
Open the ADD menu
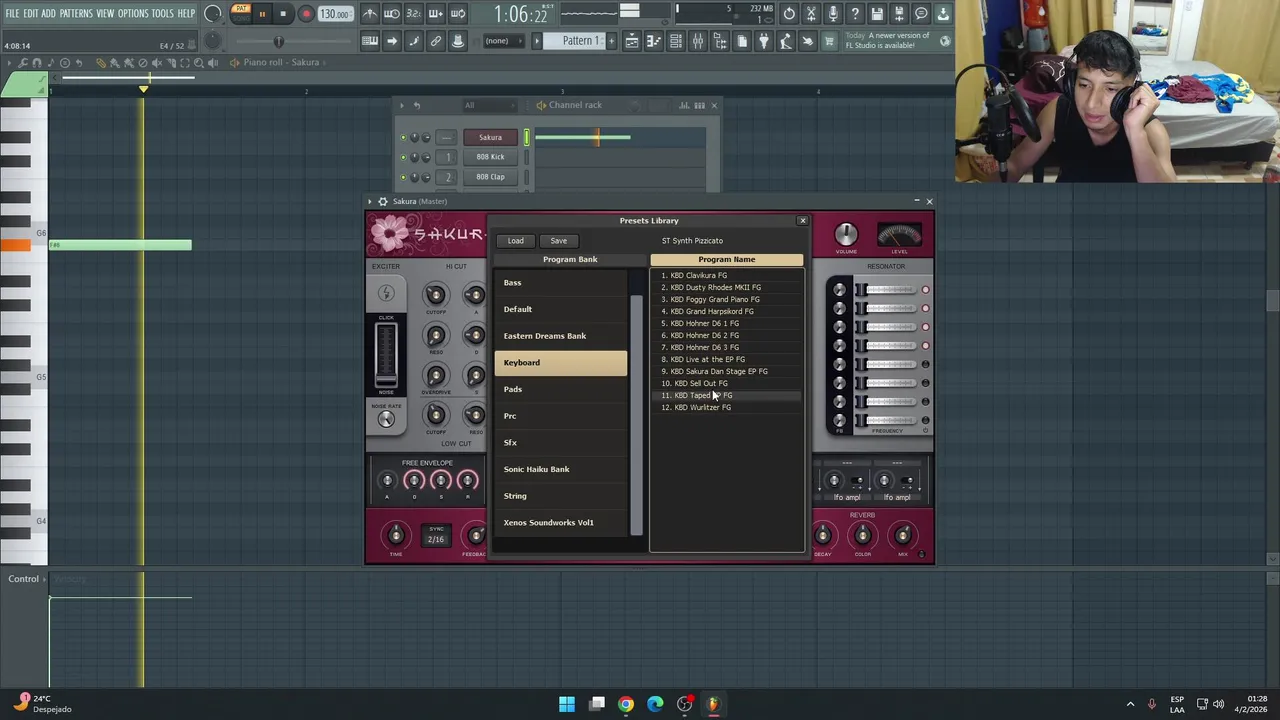48,13
